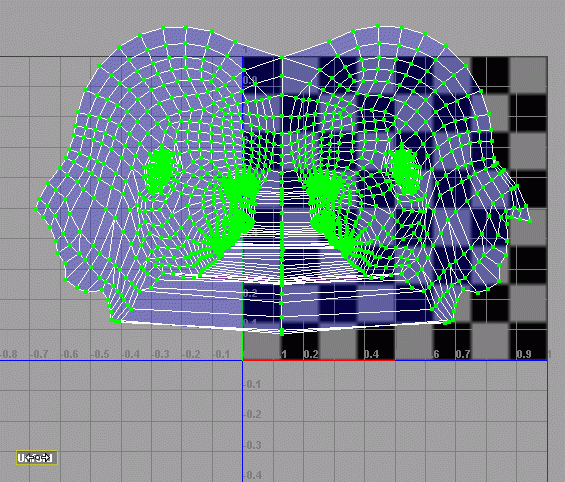Click the -0.4 label on the vertical axis
Viewport: 565px width, 482px height.
[253, 475]
